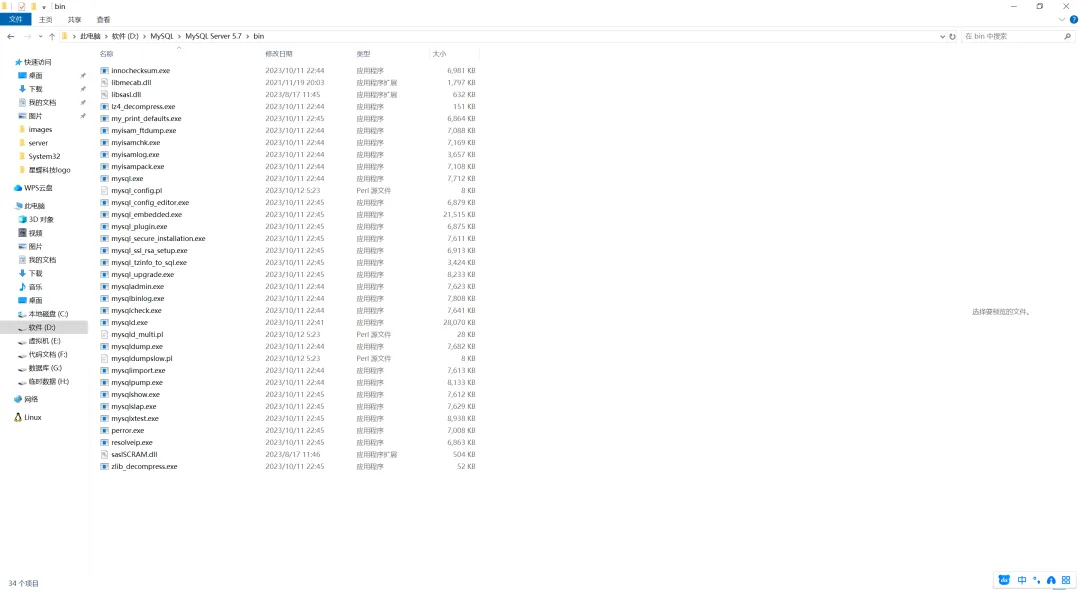1080x590 pixels.
Task: Open the quick access toolbar dropdown
Action: (44, 7)
